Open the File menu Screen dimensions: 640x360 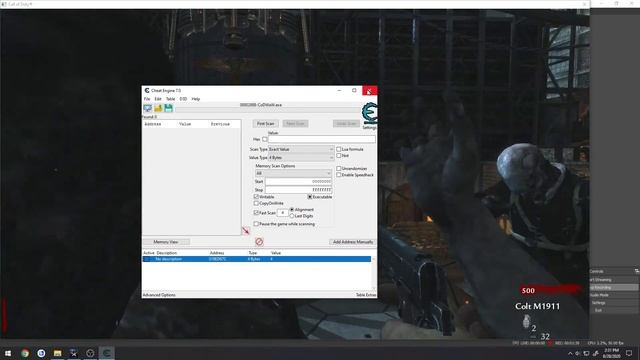[x=147, y=99]
